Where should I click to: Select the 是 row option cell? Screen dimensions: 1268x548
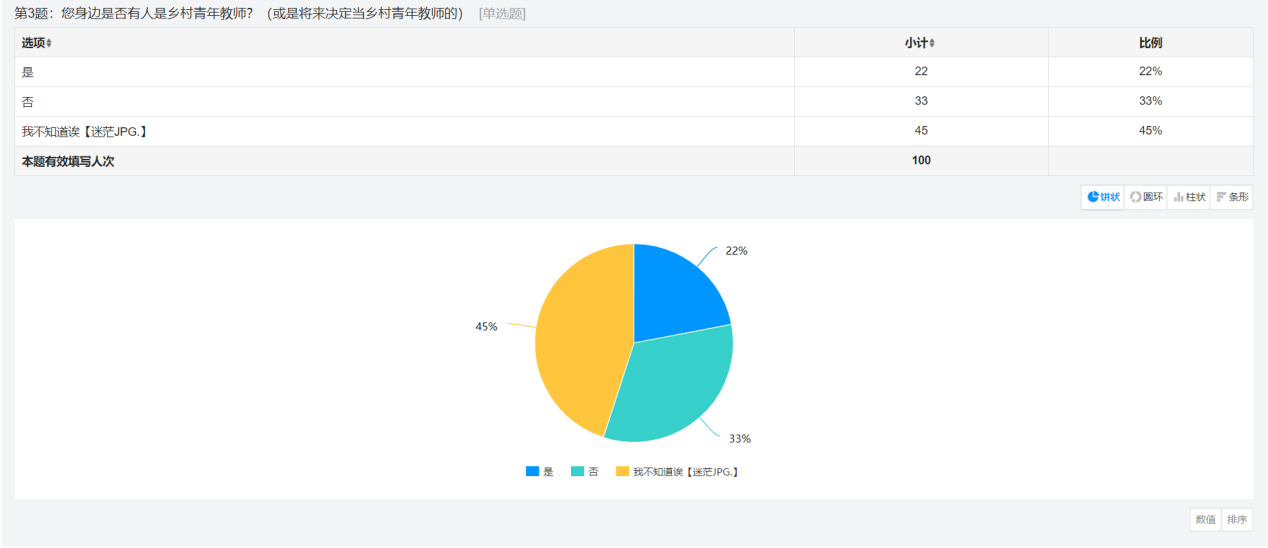point(404,72)
